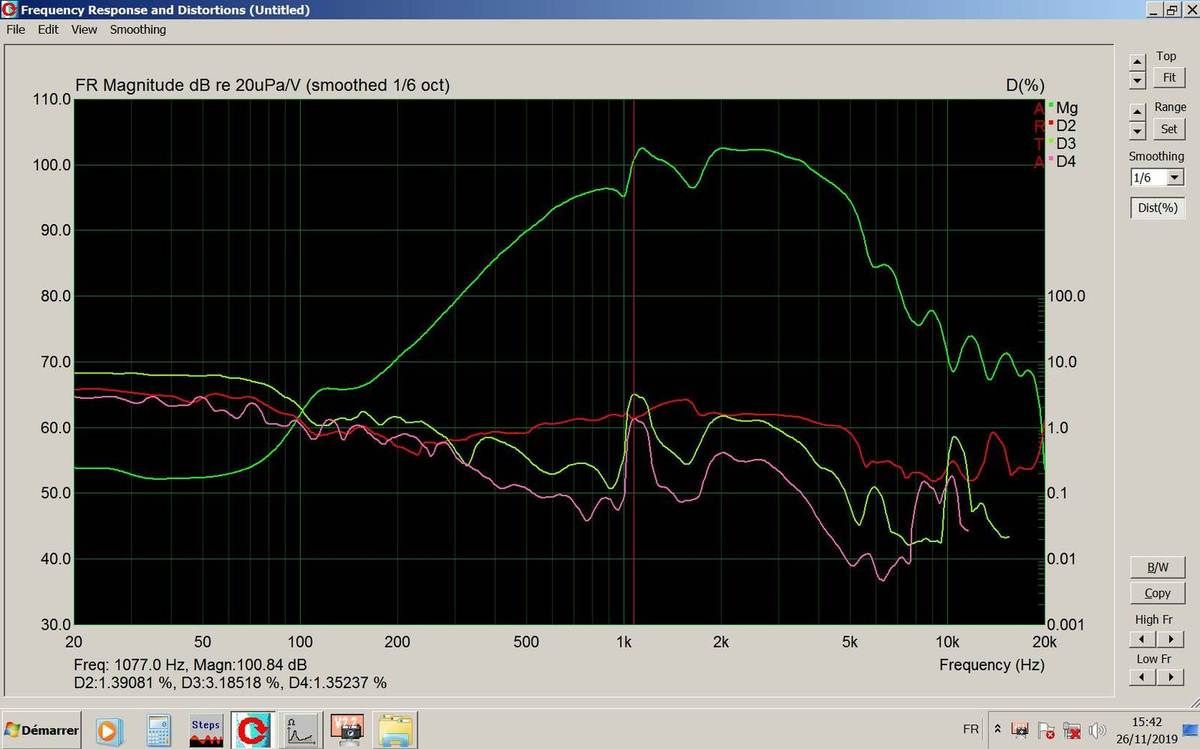This screenshot has width=1200, height=749.
Task: Open the Steps application taskbar icon
Action: tap(206, 730)
